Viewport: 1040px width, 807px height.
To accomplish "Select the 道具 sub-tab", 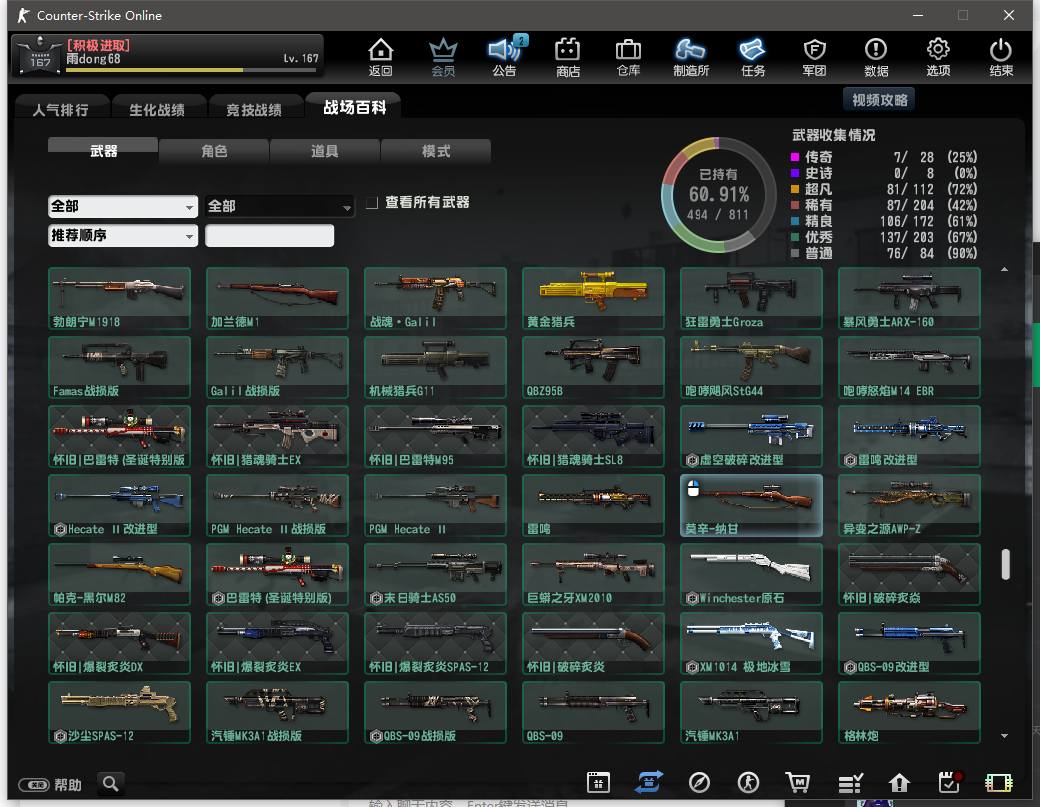I will [x=325, y=151].
